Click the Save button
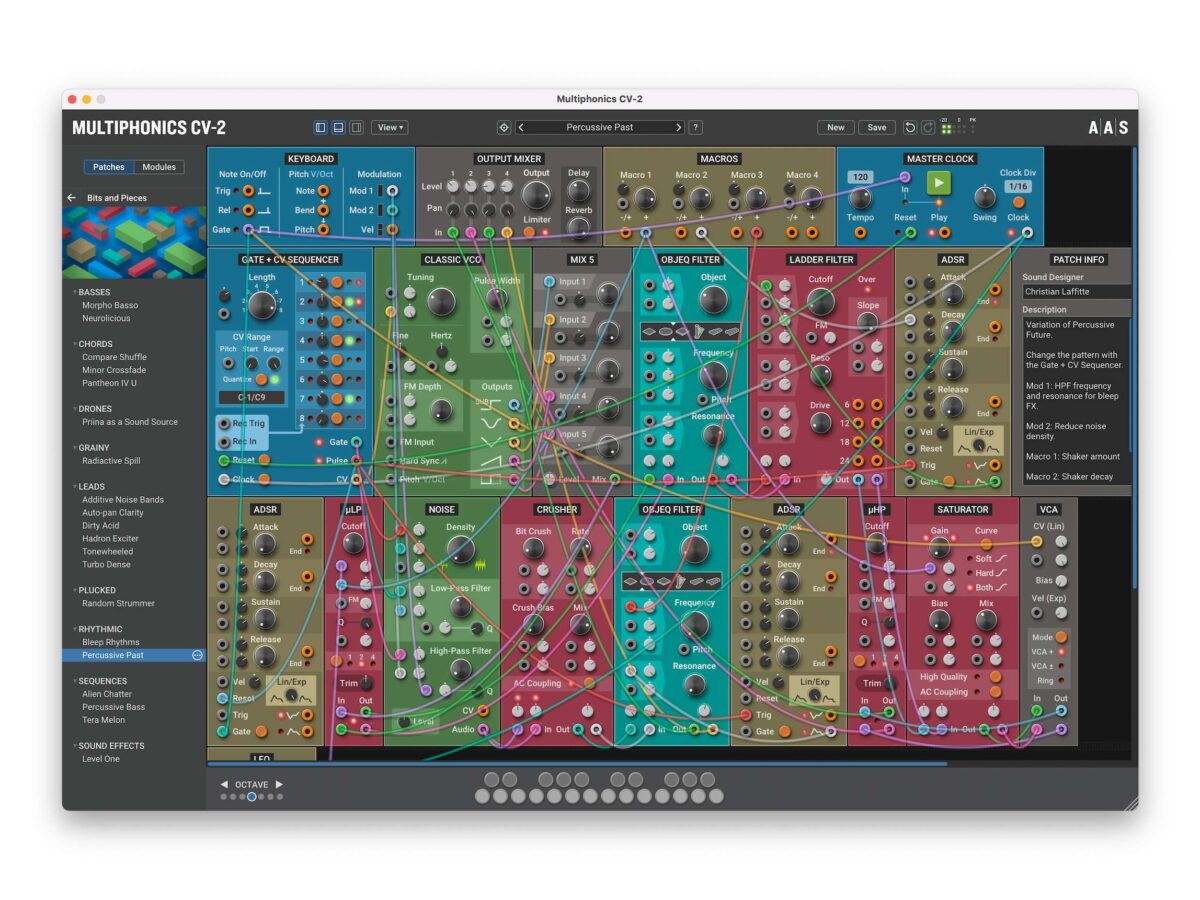 pos(876,127)
